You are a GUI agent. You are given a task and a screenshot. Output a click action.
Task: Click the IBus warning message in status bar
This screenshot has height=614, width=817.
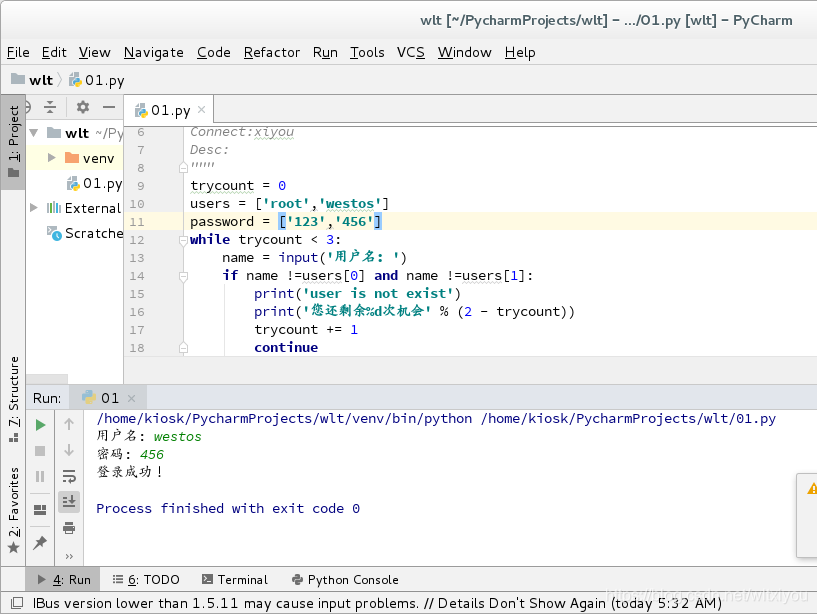377,604
